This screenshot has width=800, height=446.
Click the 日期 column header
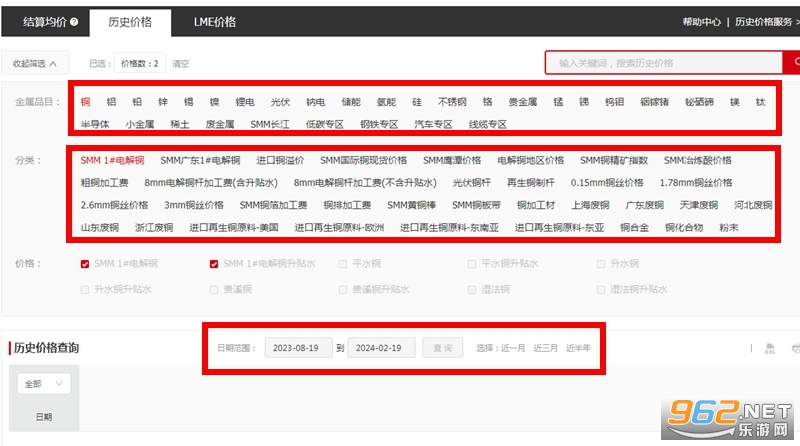coord(44,417)
